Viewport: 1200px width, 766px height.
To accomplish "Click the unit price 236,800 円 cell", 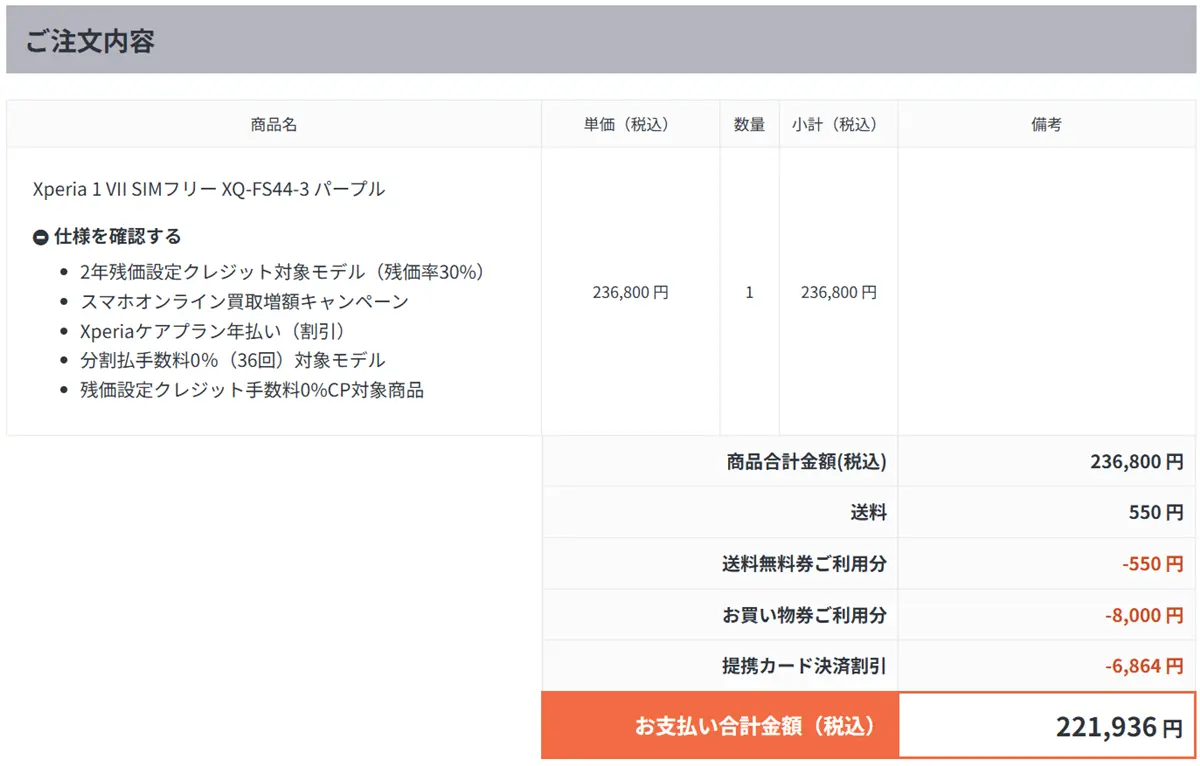I will click(x=630, y=293).
